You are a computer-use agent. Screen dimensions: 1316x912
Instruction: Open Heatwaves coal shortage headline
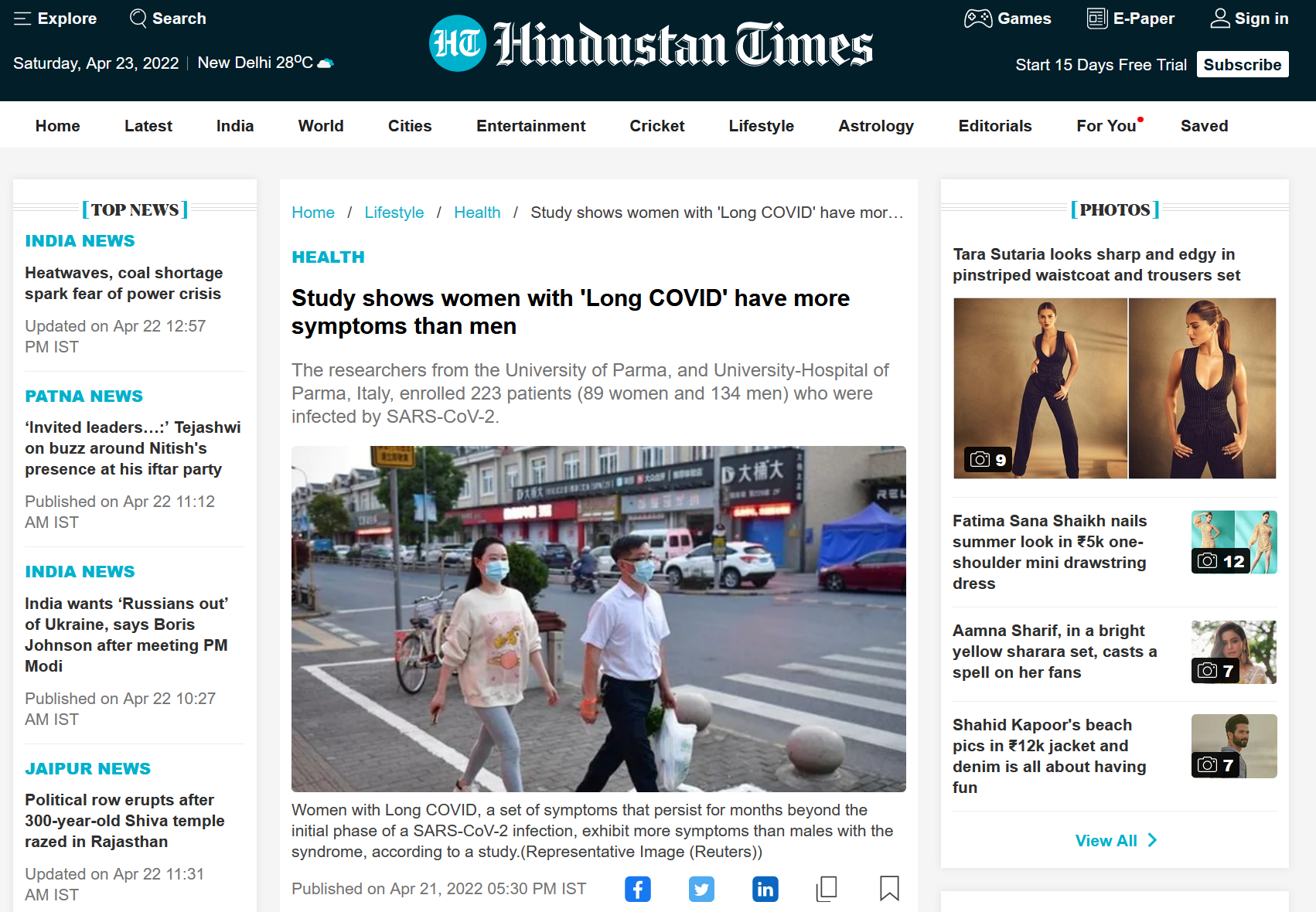124,283
